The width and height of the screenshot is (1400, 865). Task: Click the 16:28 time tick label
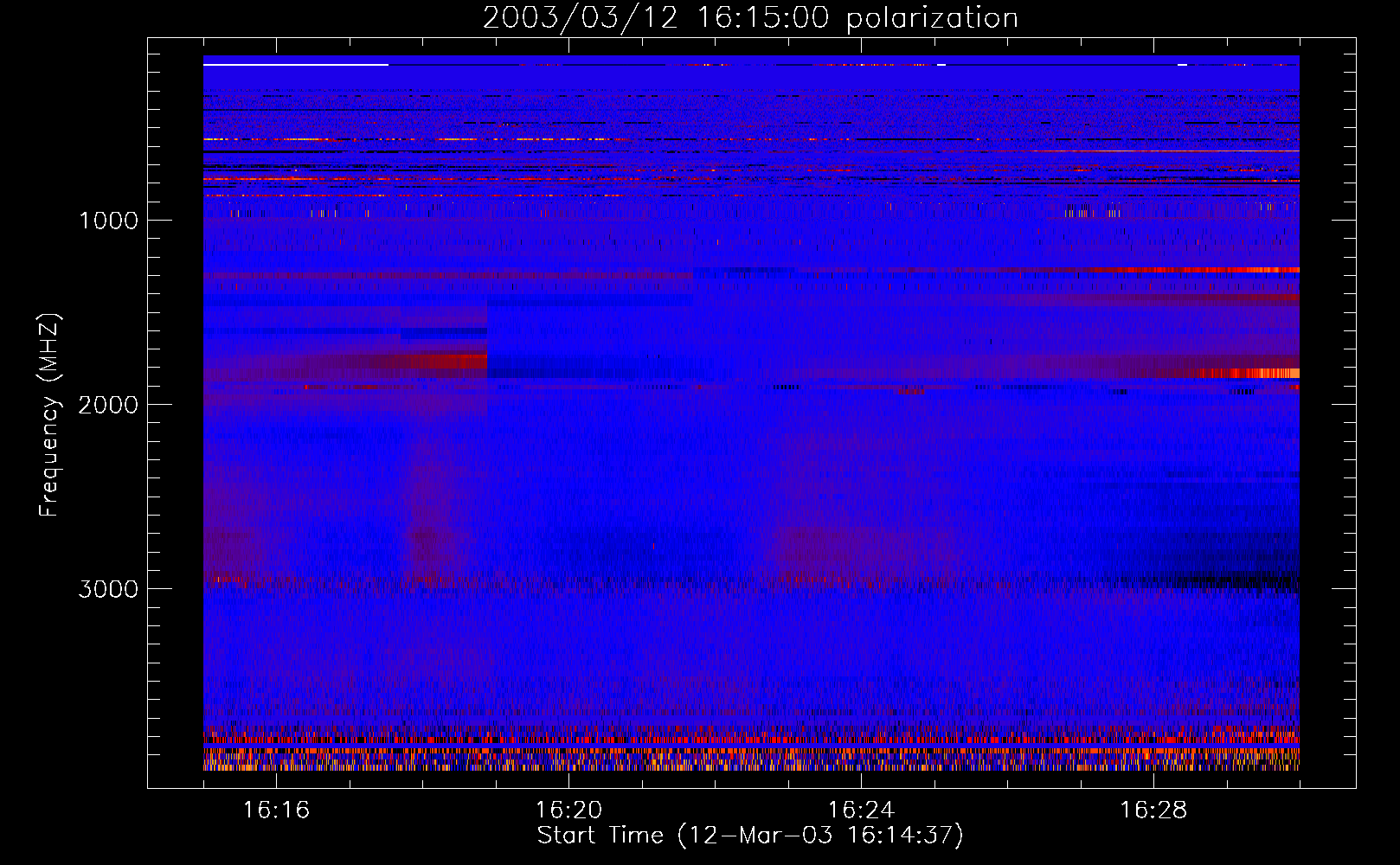pos(1153,810)
